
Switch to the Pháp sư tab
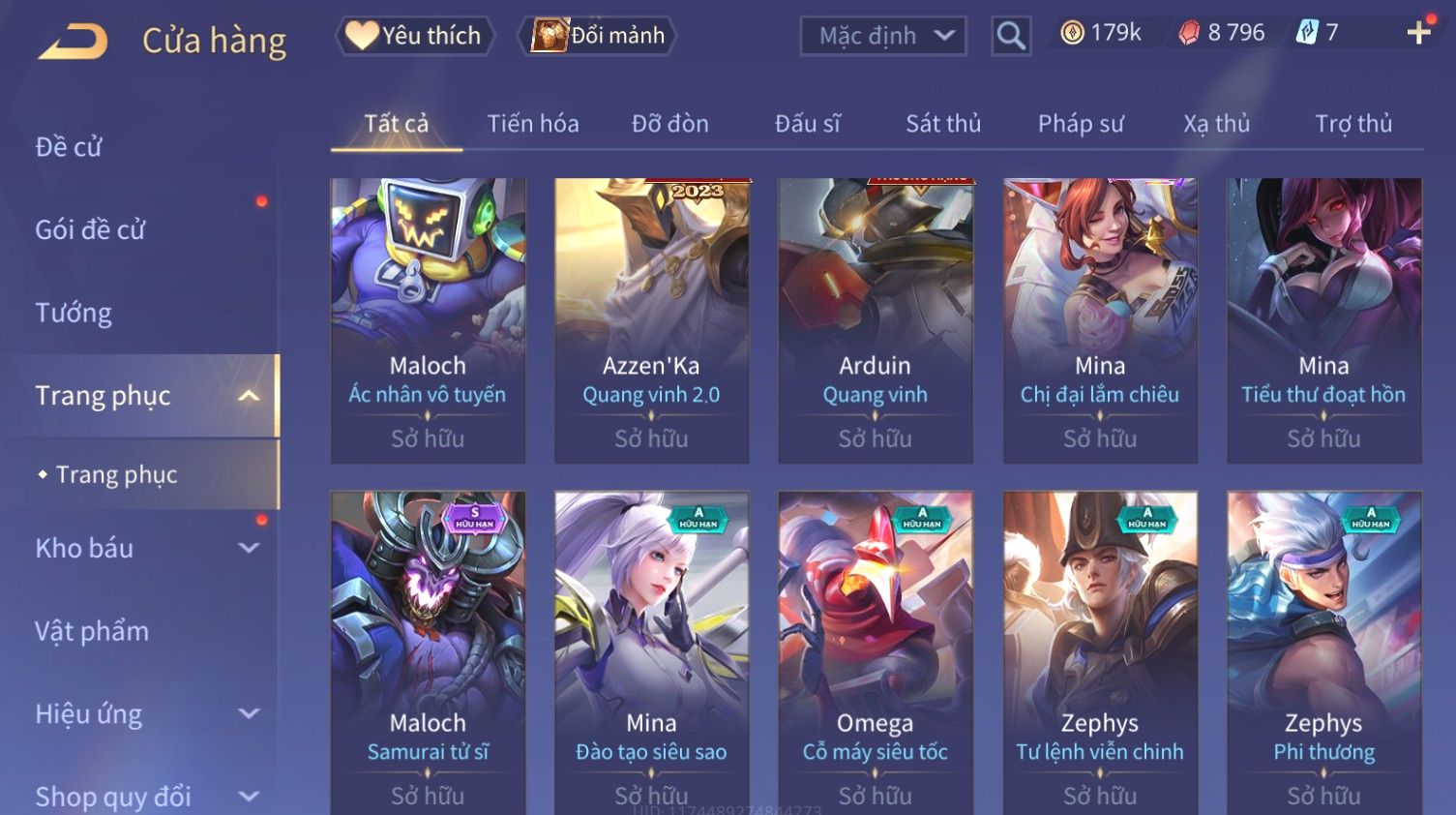click(x=1081, y=124)
